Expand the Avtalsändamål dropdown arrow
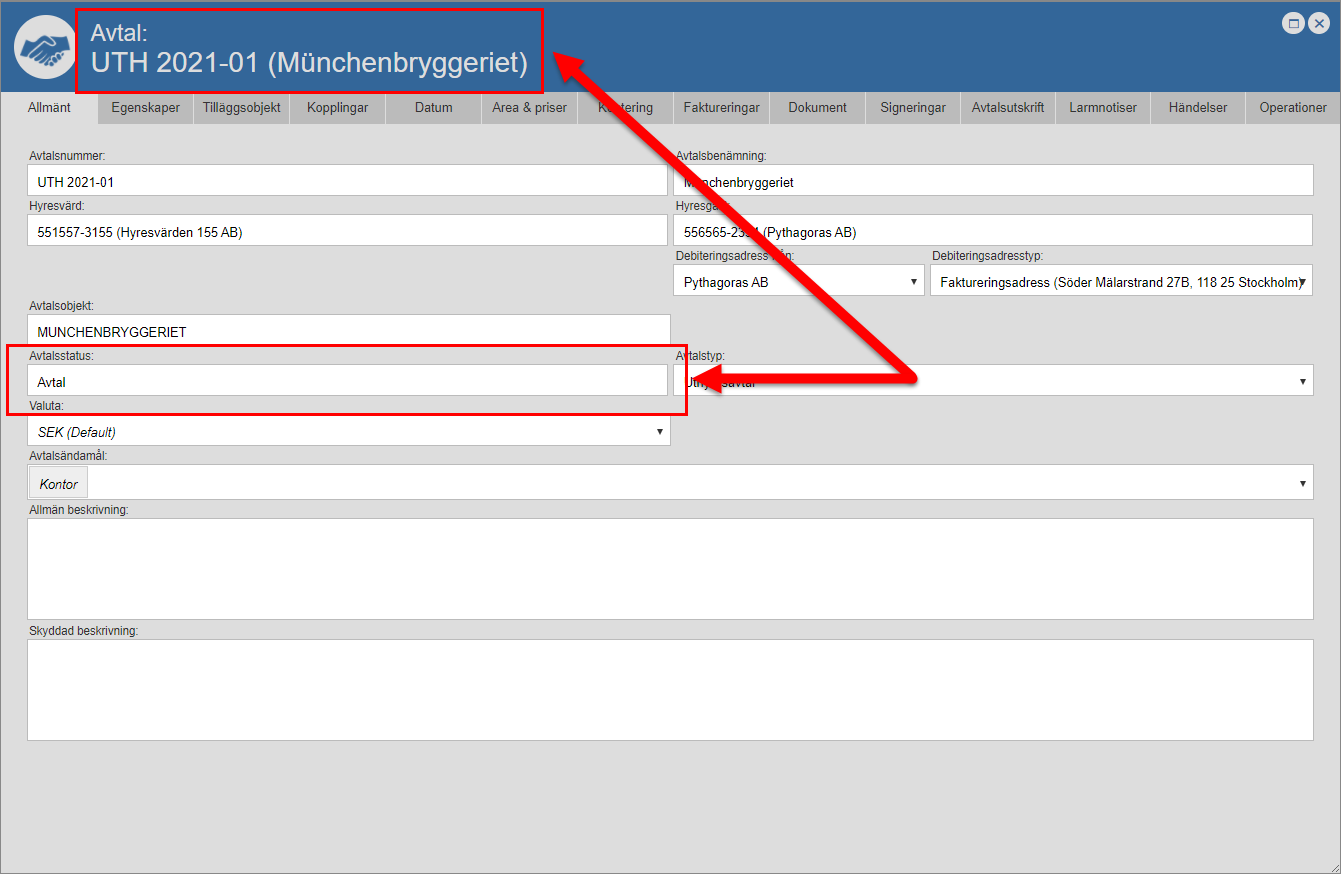 [1301, 484]
